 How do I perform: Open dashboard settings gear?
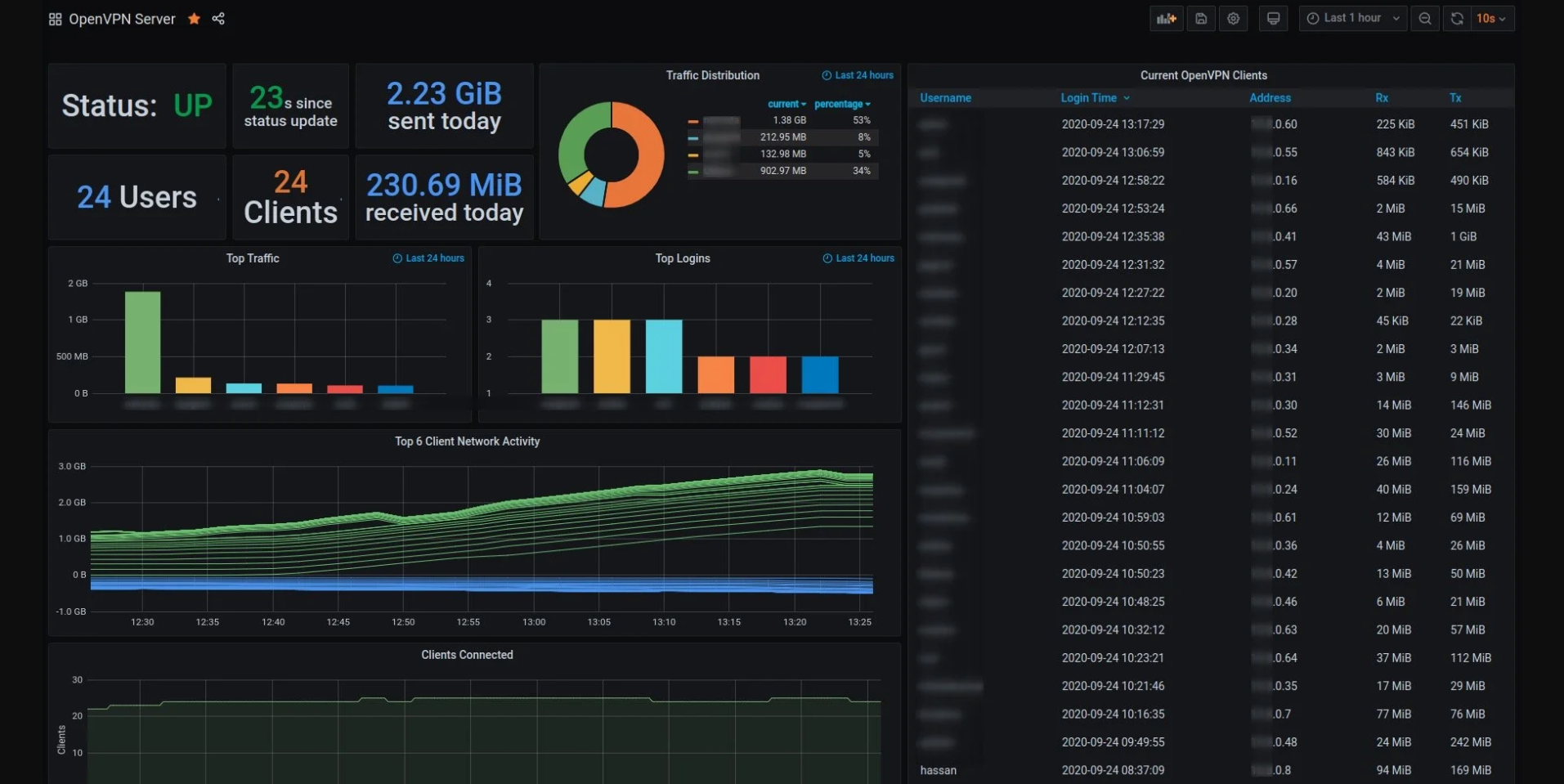coord(1234,18)
